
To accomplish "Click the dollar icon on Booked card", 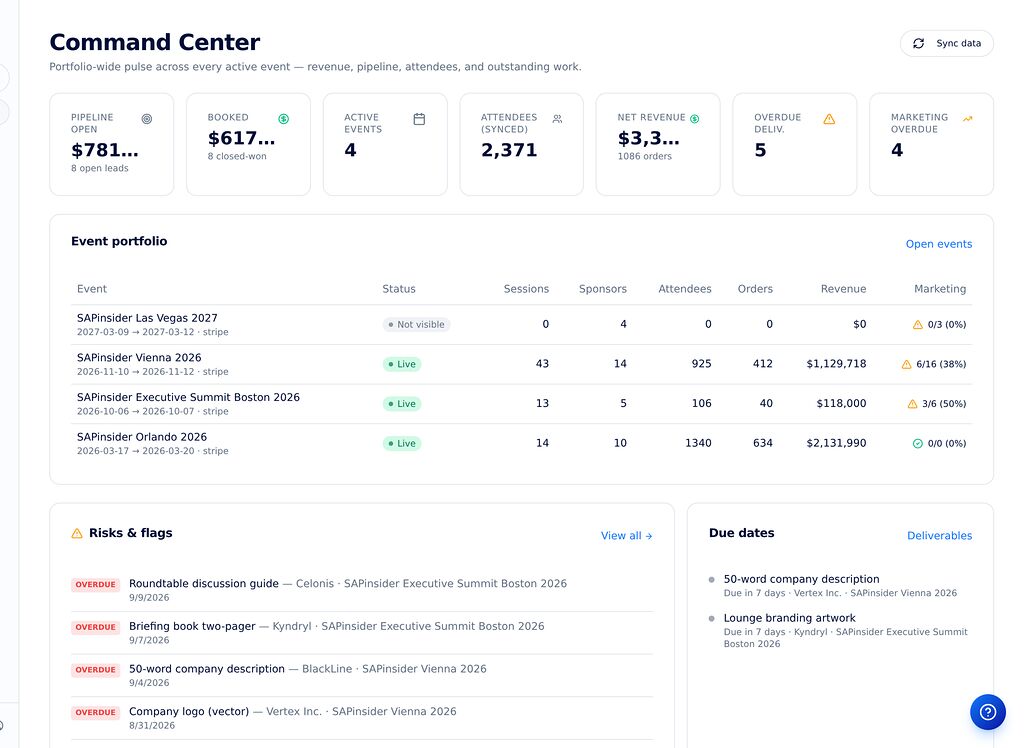I will tap(283, 119).
